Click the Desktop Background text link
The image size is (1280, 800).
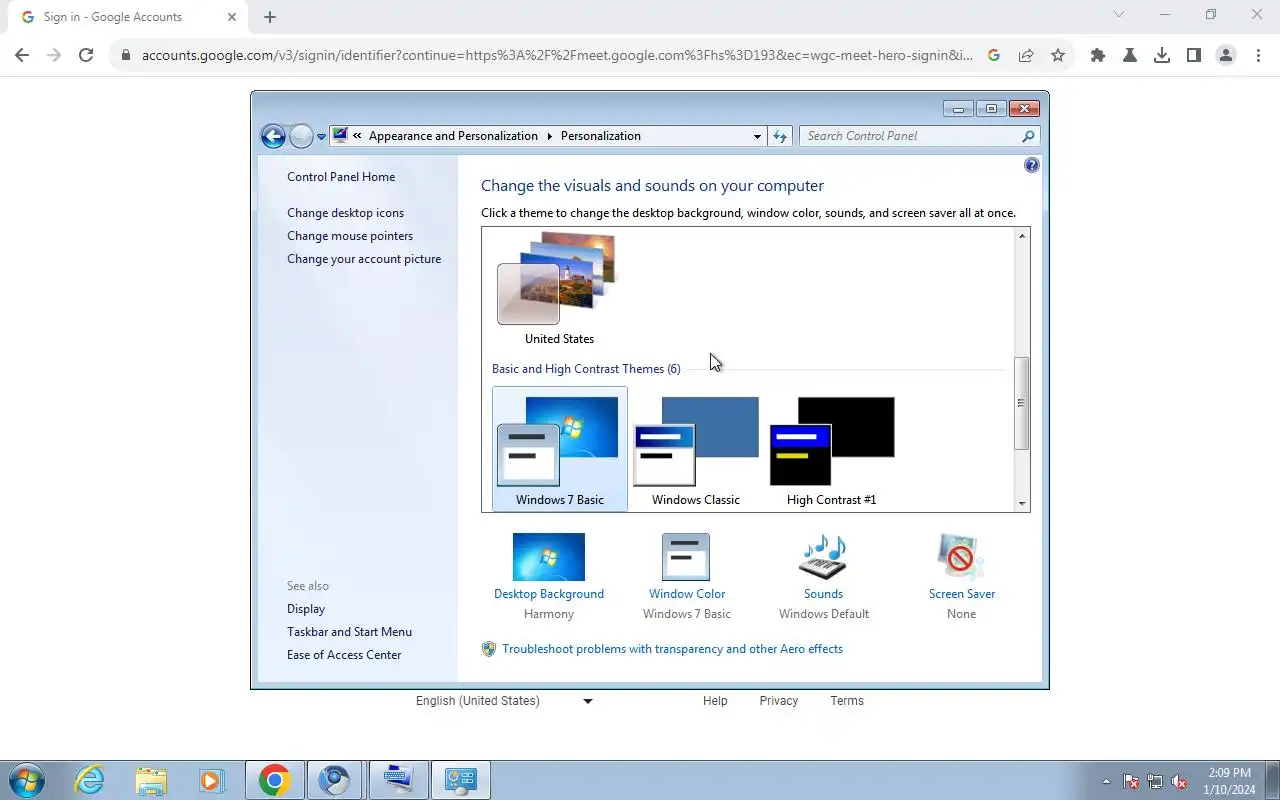coord(549,594)
